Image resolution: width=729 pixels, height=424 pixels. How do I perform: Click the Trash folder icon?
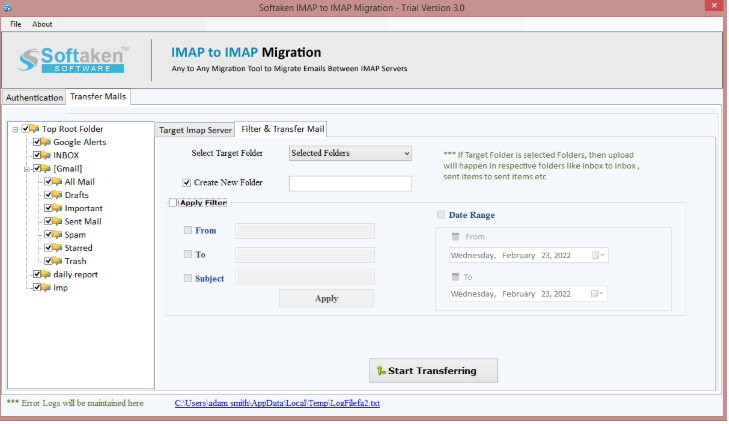pyautogui.click(x=57, y=261)
